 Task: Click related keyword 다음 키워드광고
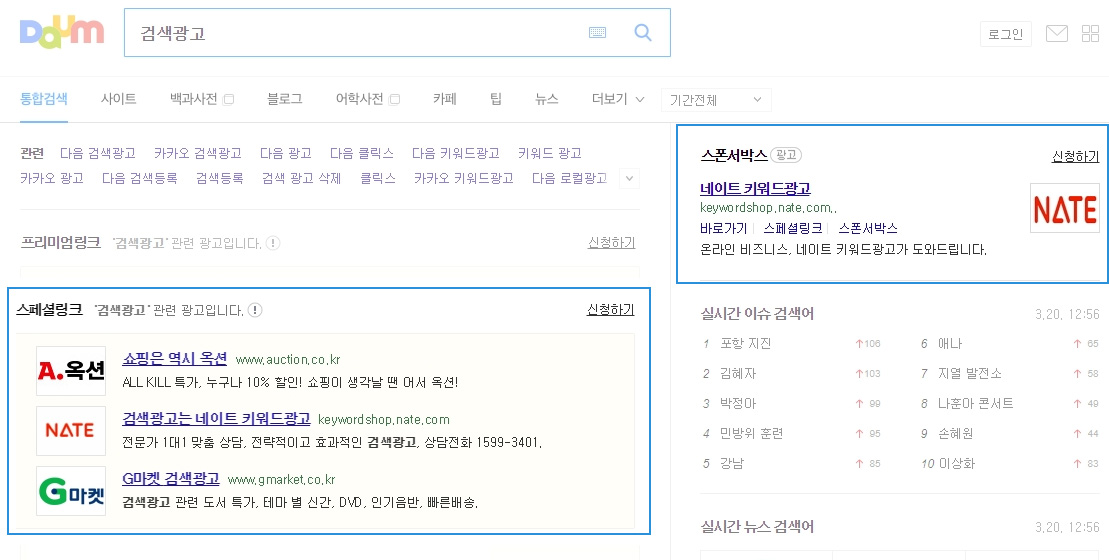point(455,153)
